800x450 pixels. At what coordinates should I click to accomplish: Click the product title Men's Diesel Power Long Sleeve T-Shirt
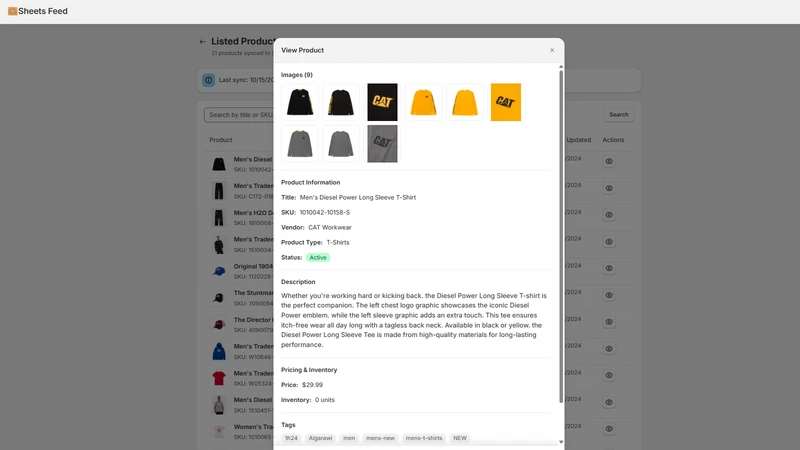[358, 197]
